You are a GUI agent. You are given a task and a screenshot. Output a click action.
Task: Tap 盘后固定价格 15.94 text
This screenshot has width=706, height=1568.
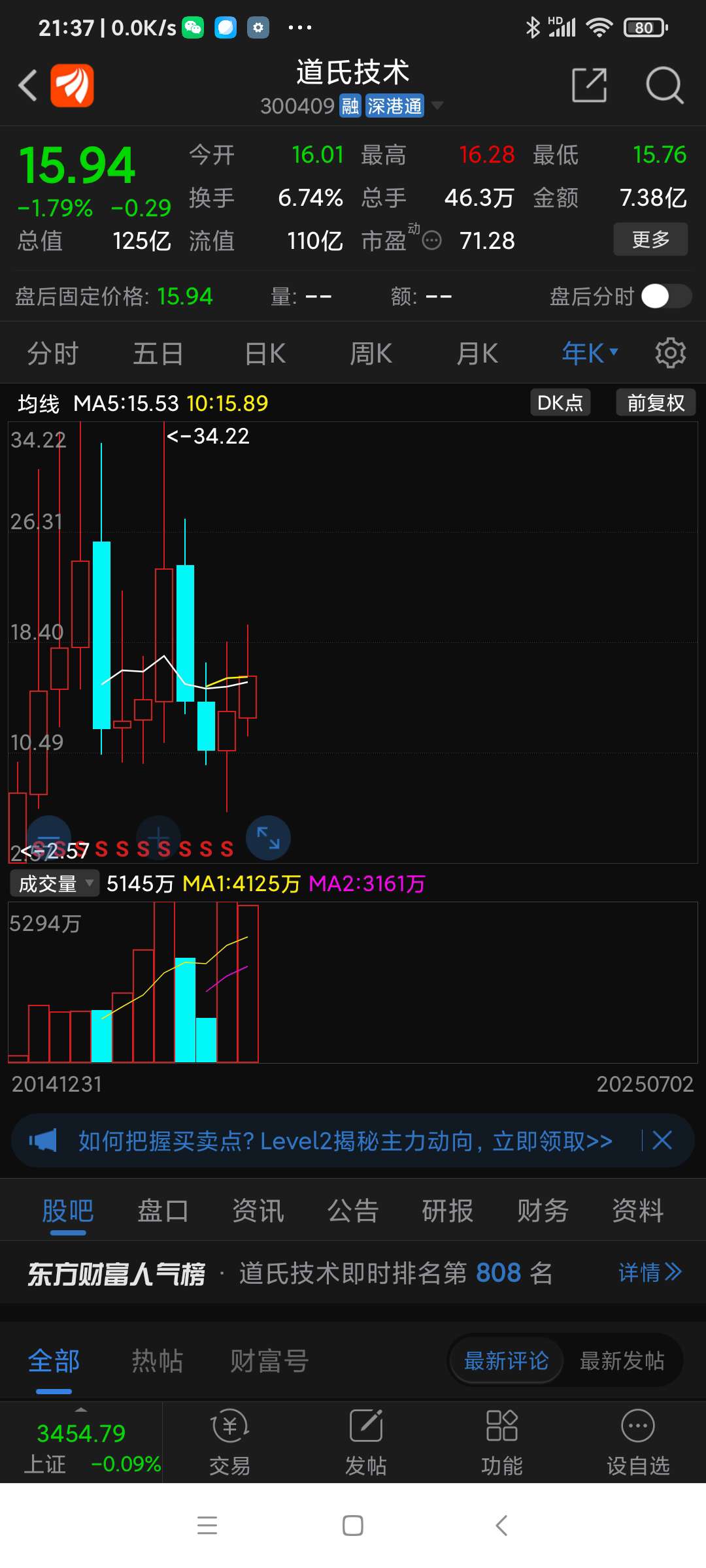114,297
